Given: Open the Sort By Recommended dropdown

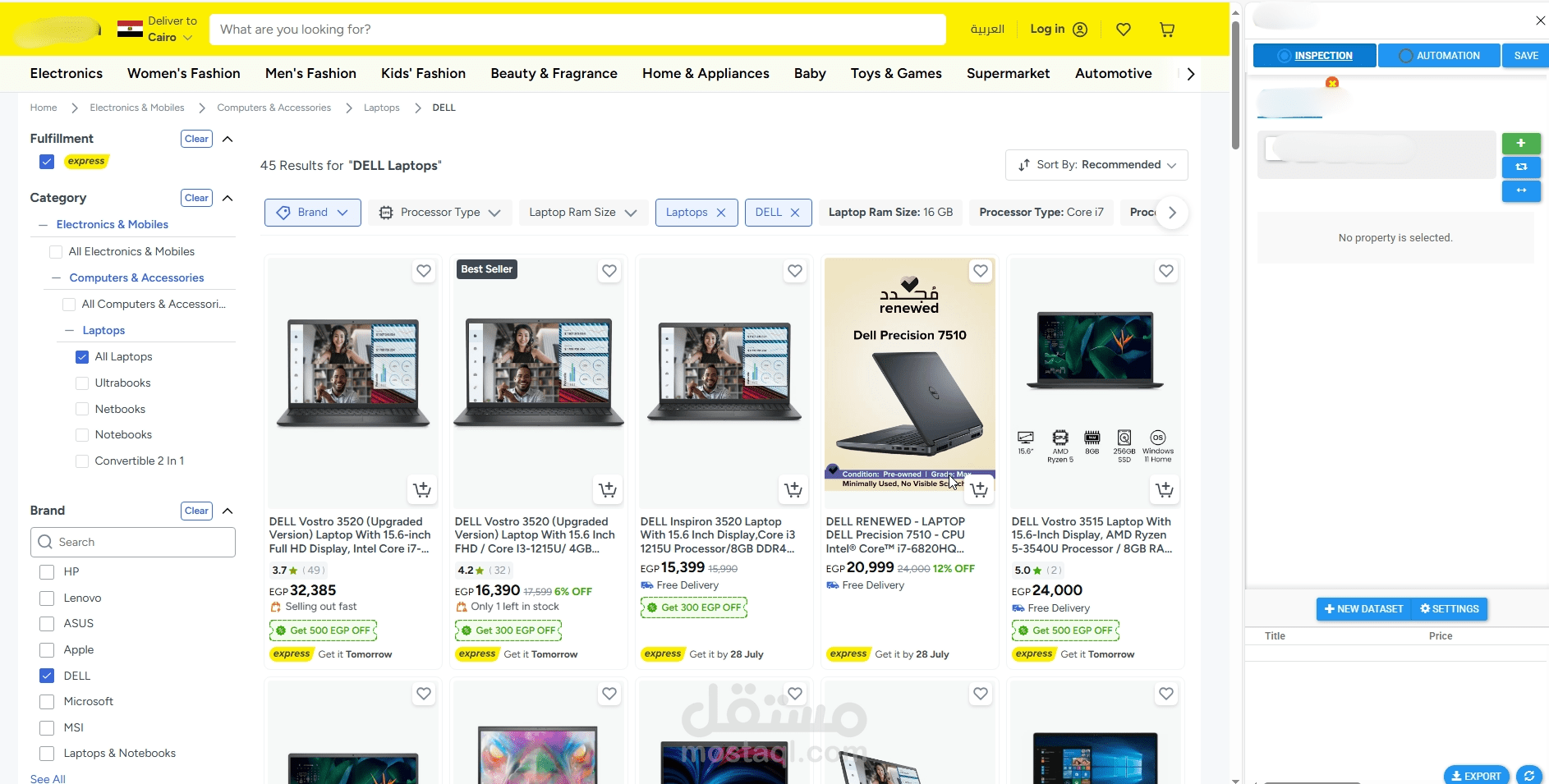Looking at the screenshot, I should click(1096, 165).
